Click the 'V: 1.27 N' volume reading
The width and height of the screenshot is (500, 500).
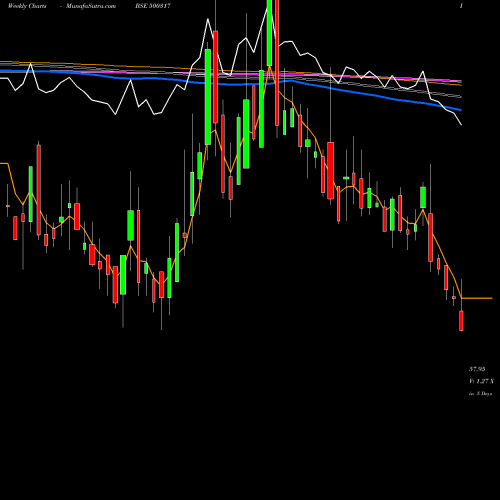click(x=481, y=381)
